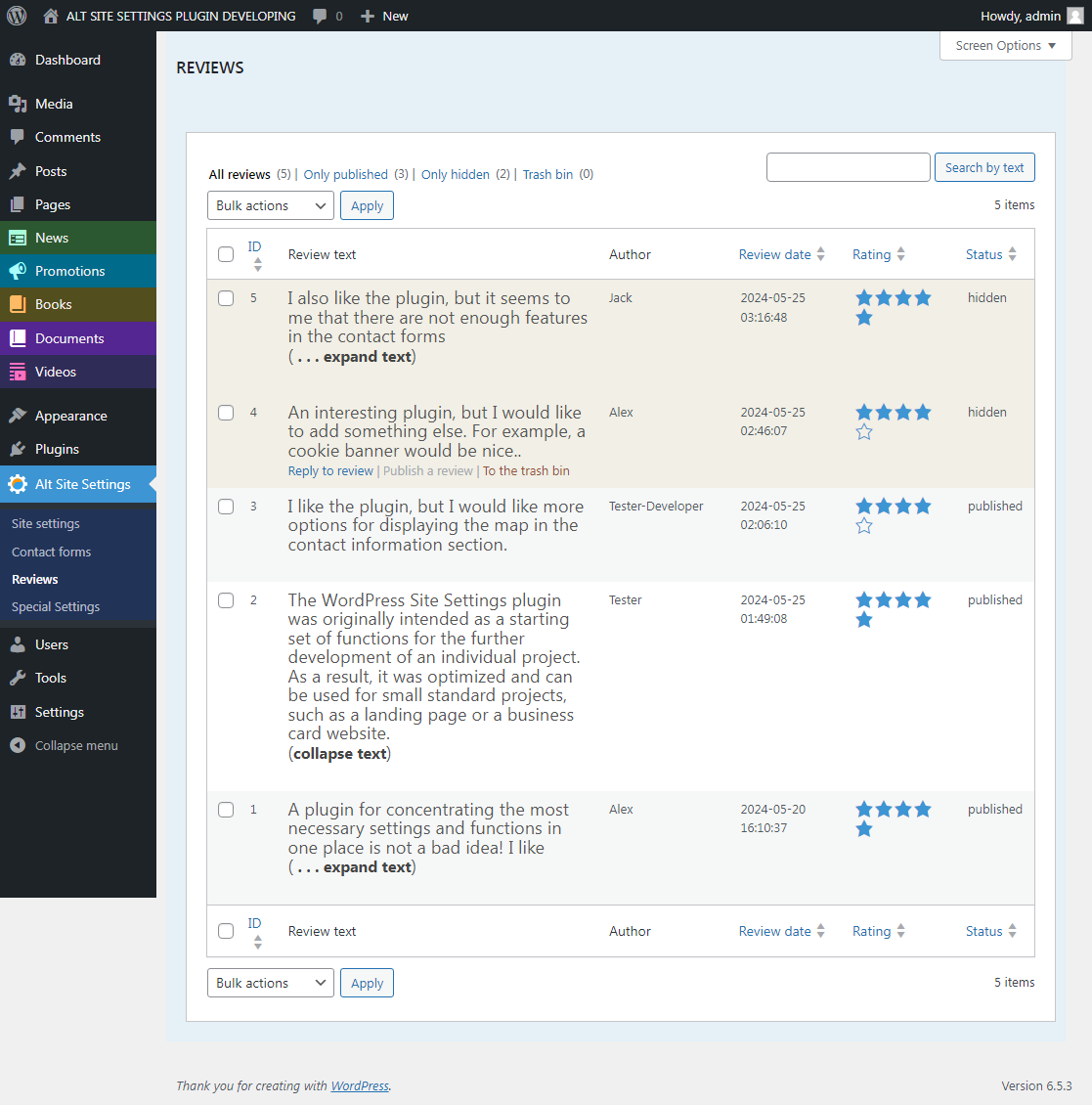The width and height of the screenshot is (1092, 1105).
Task: Click the bottom Apply button
Action: (367, 983)
